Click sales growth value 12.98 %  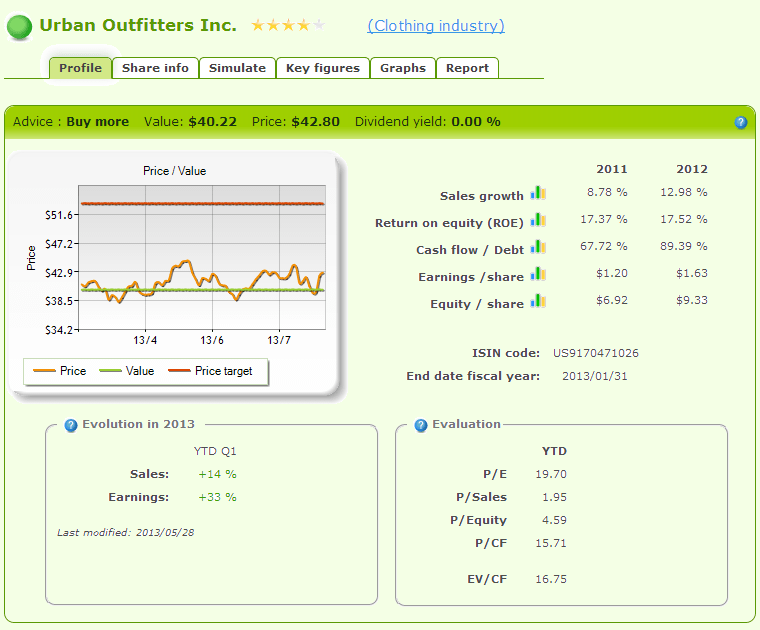[683, 192]
